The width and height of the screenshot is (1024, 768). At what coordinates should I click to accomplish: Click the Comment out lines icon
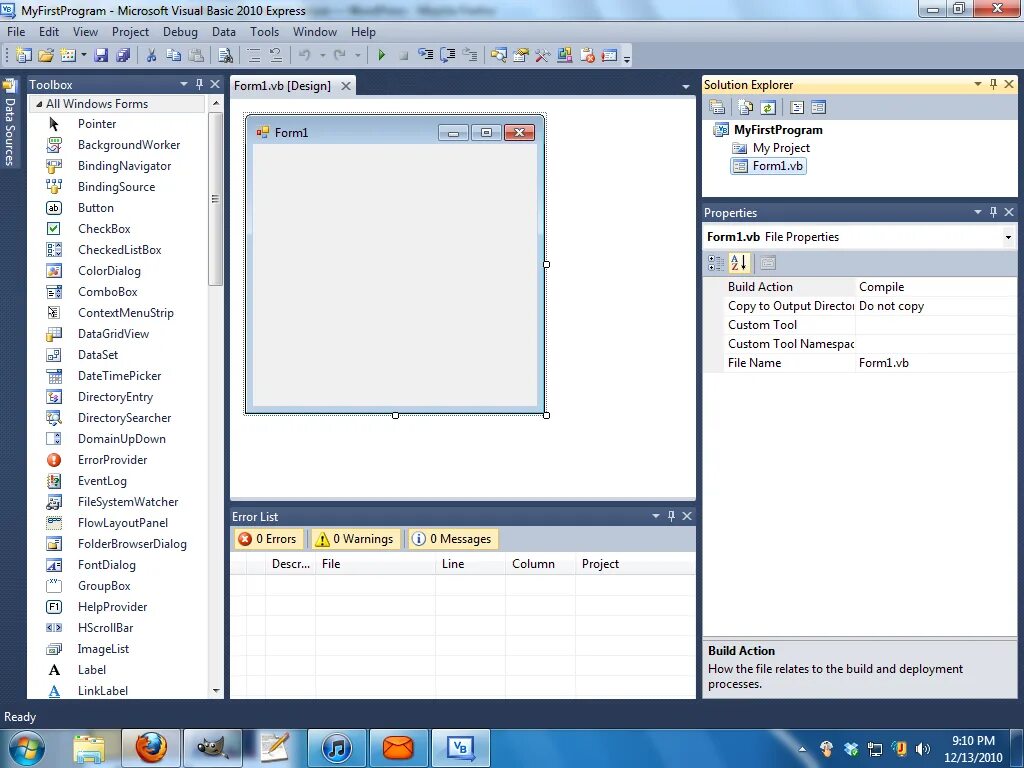(x=254, y=56)
